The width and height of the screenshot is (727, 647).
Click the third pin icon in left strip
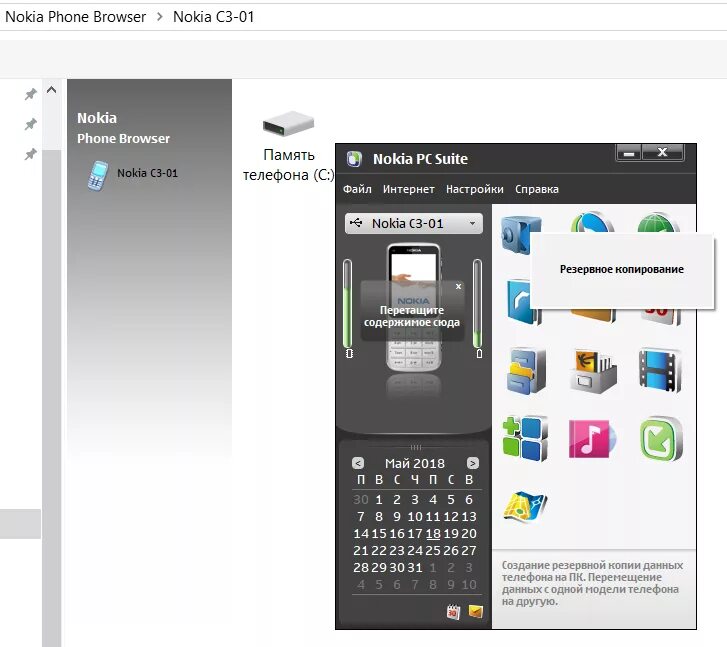pyautogui.click(x=31, y=154)
